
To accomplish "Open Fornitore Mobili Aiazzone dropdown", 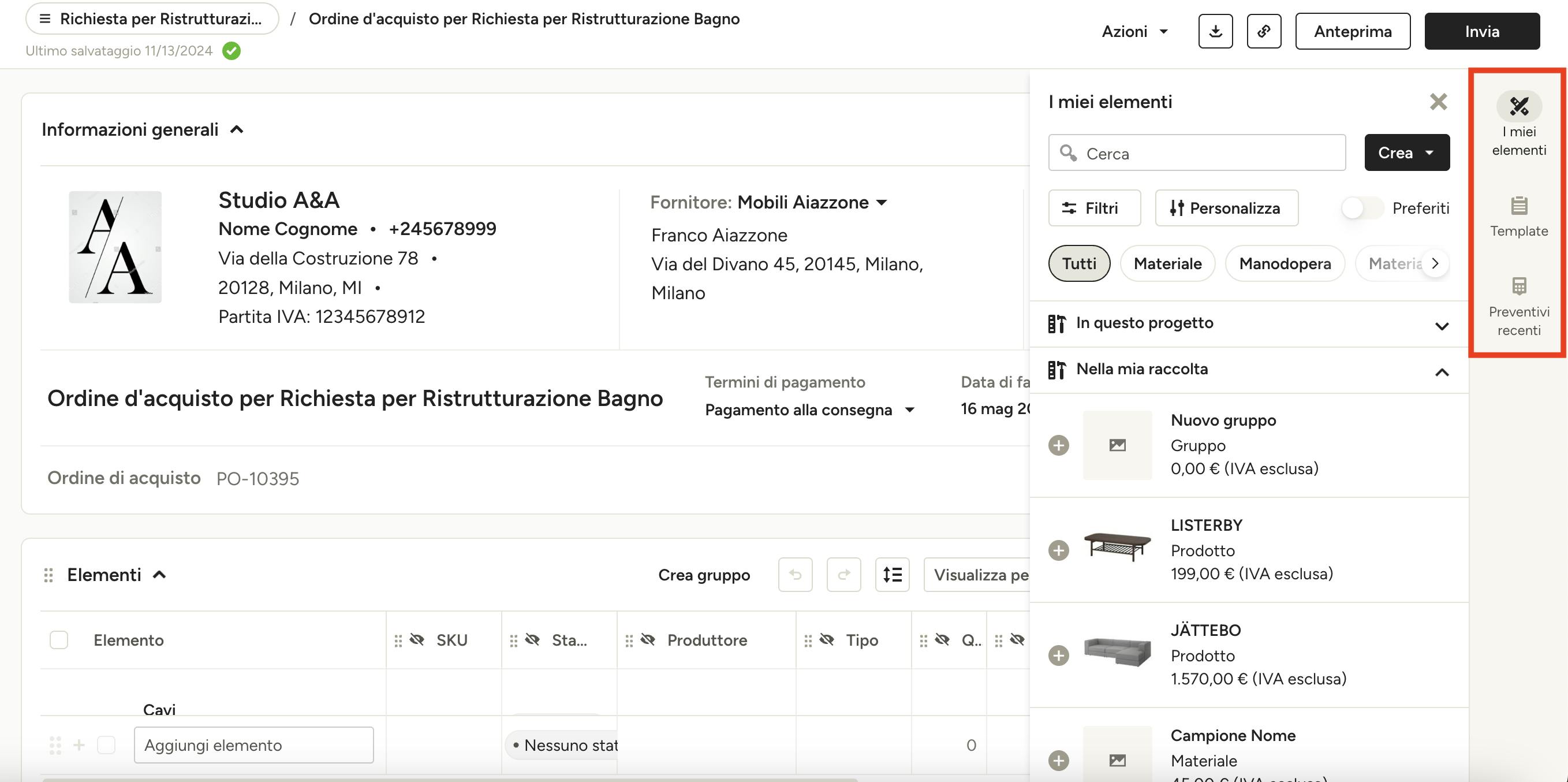I will click(x=813, y=202).
